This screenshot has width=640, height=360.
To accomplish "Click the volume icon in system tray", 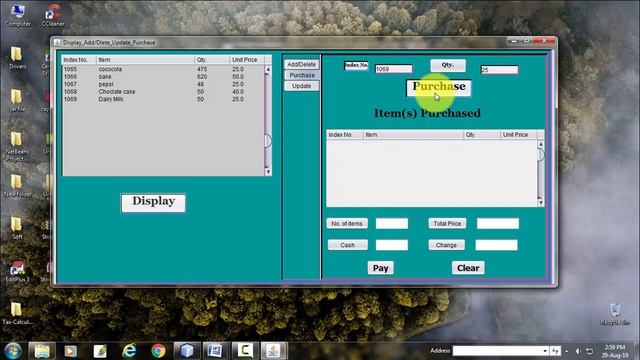I will 578,351.
